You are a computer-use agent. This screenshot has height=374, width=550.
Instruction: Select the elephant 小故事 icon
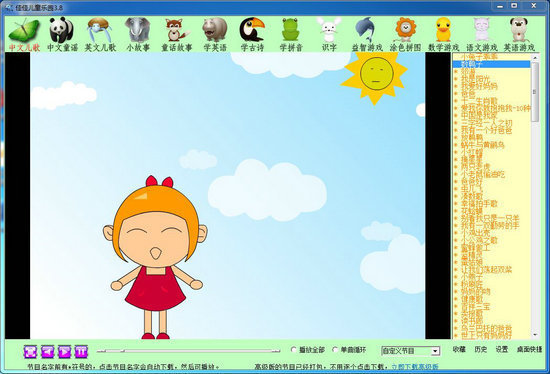(138, 34)
